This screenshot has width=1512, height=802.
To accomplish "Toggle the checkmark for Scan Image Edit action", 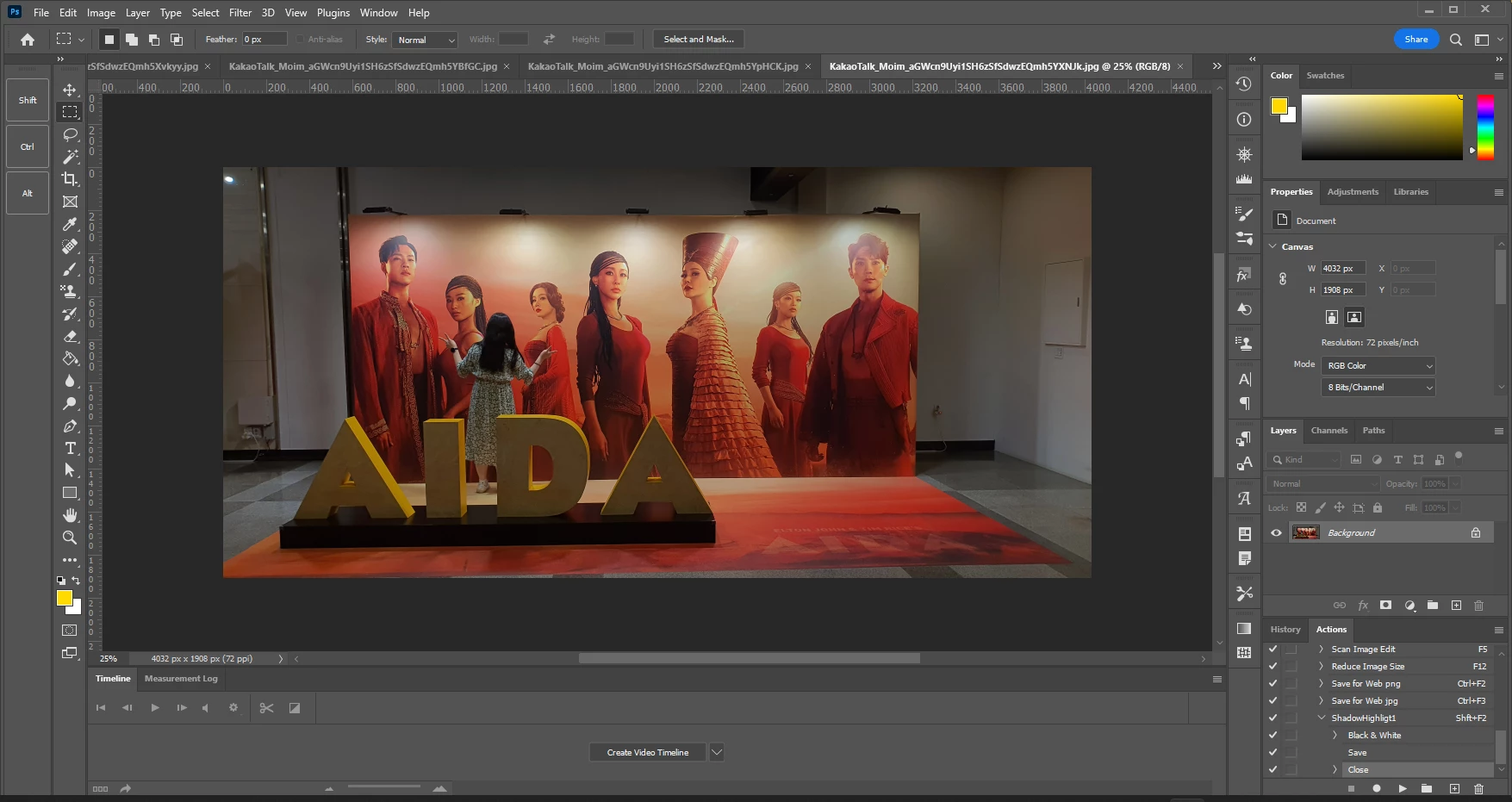I will (1272, 650).
